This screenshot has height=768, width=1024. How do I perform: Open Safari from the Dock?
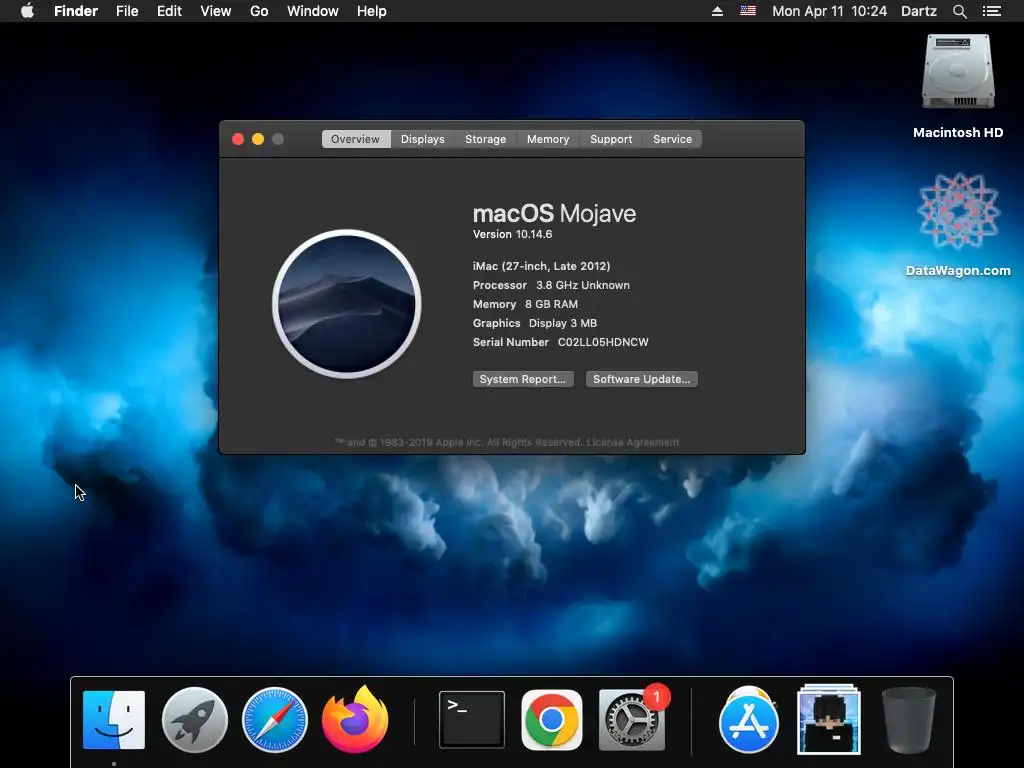pyautogui.click(x=275, y=720)
